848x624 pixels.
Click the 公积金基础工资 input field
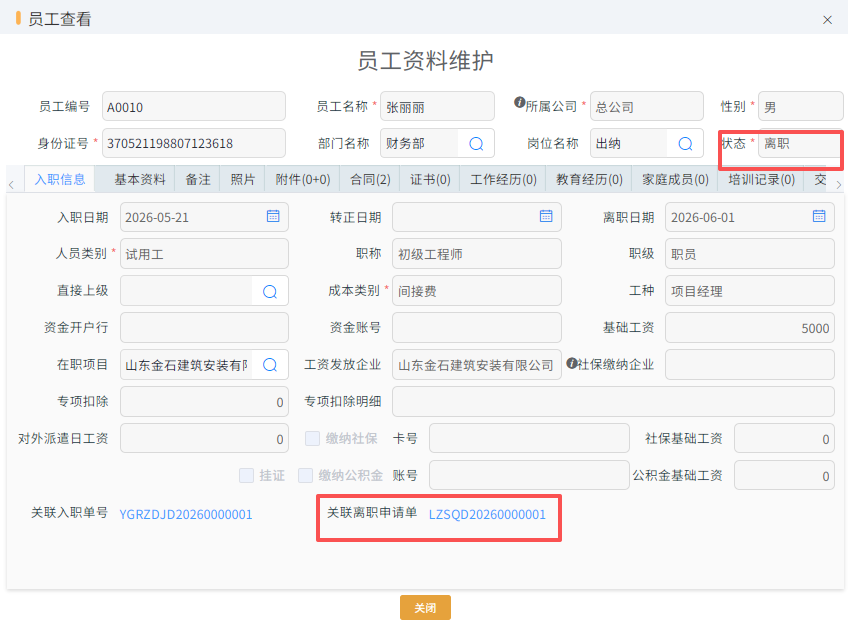(x=784, y=475)
